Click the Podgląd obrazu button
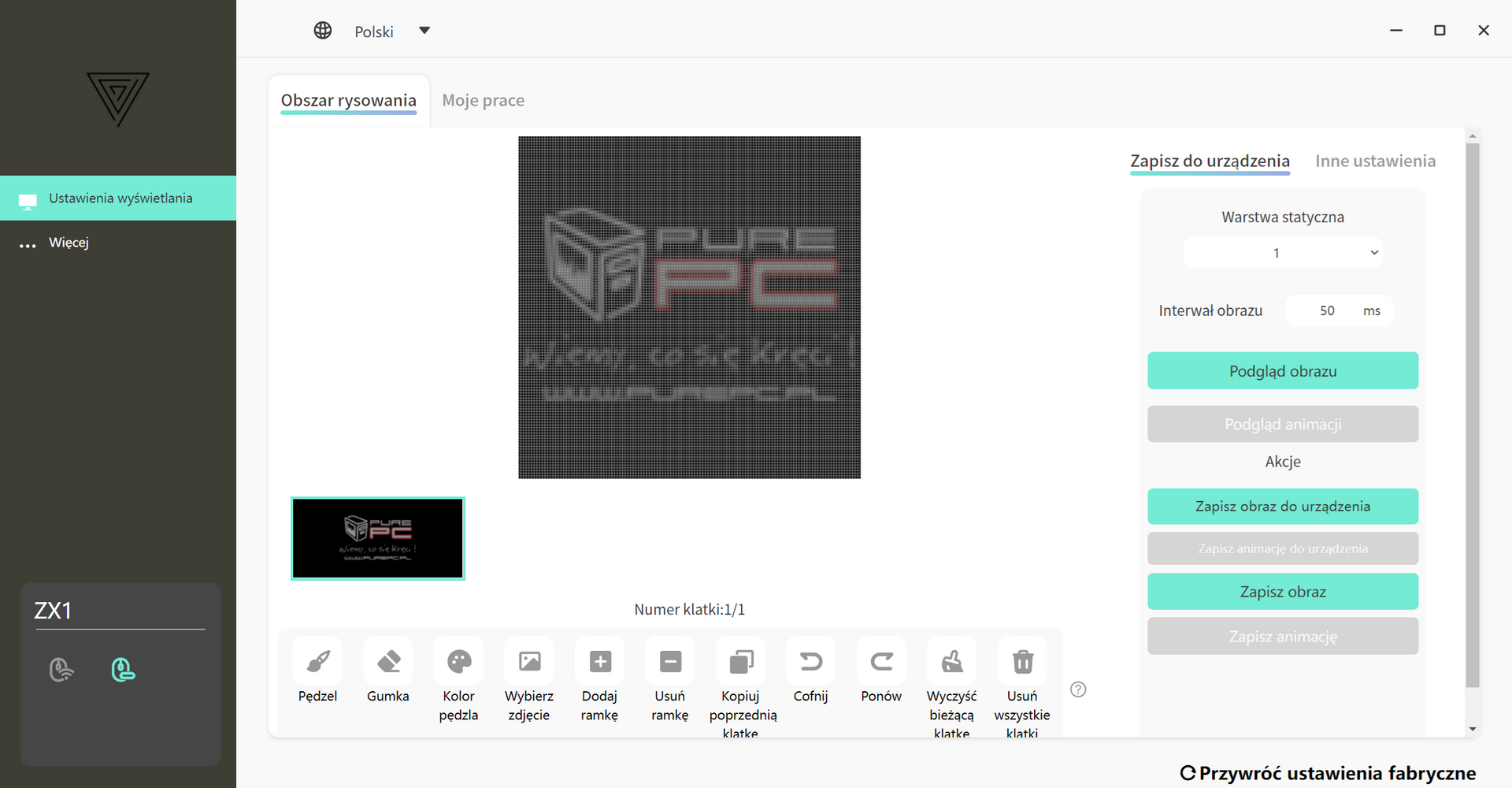This screenshot has width=1512, height=788. (x=1283, y=371)
